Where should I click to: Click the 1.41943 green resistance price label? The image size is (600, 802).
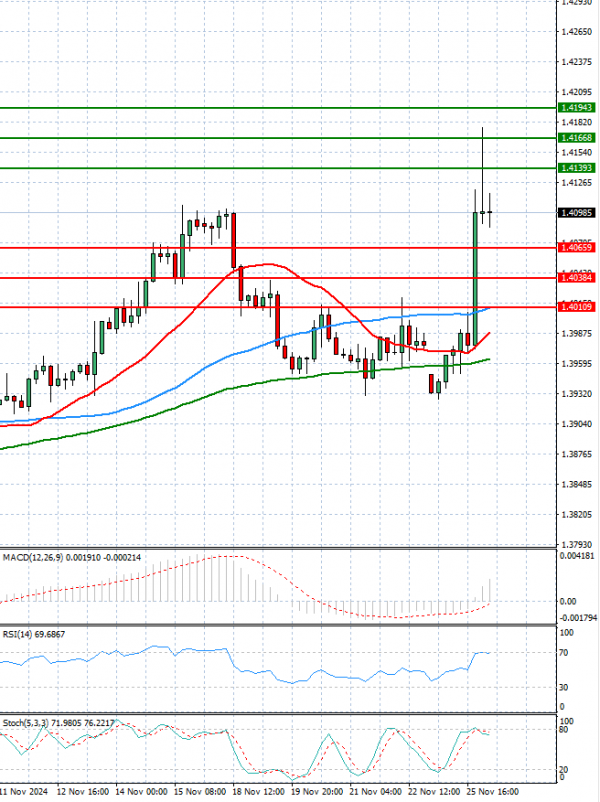point(576,107)
